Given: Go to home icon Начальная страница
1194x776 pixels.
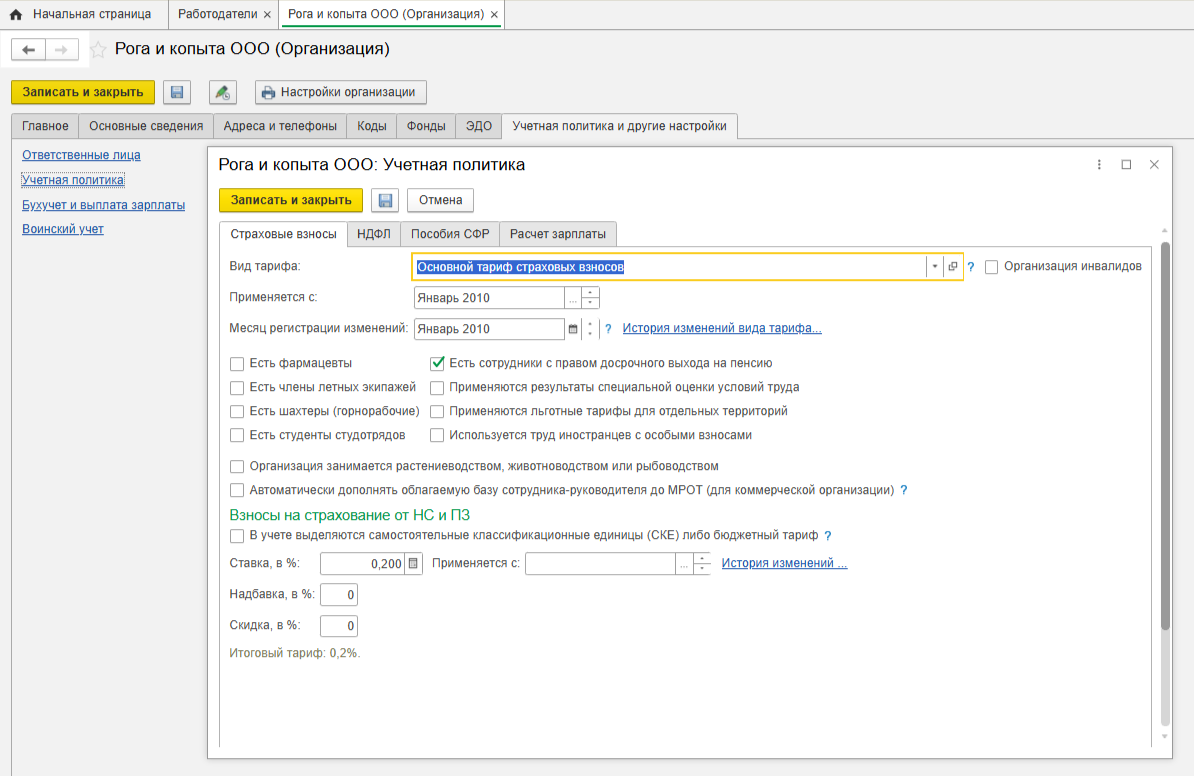Looking at the screenshot, I should (x=15, y=15).
